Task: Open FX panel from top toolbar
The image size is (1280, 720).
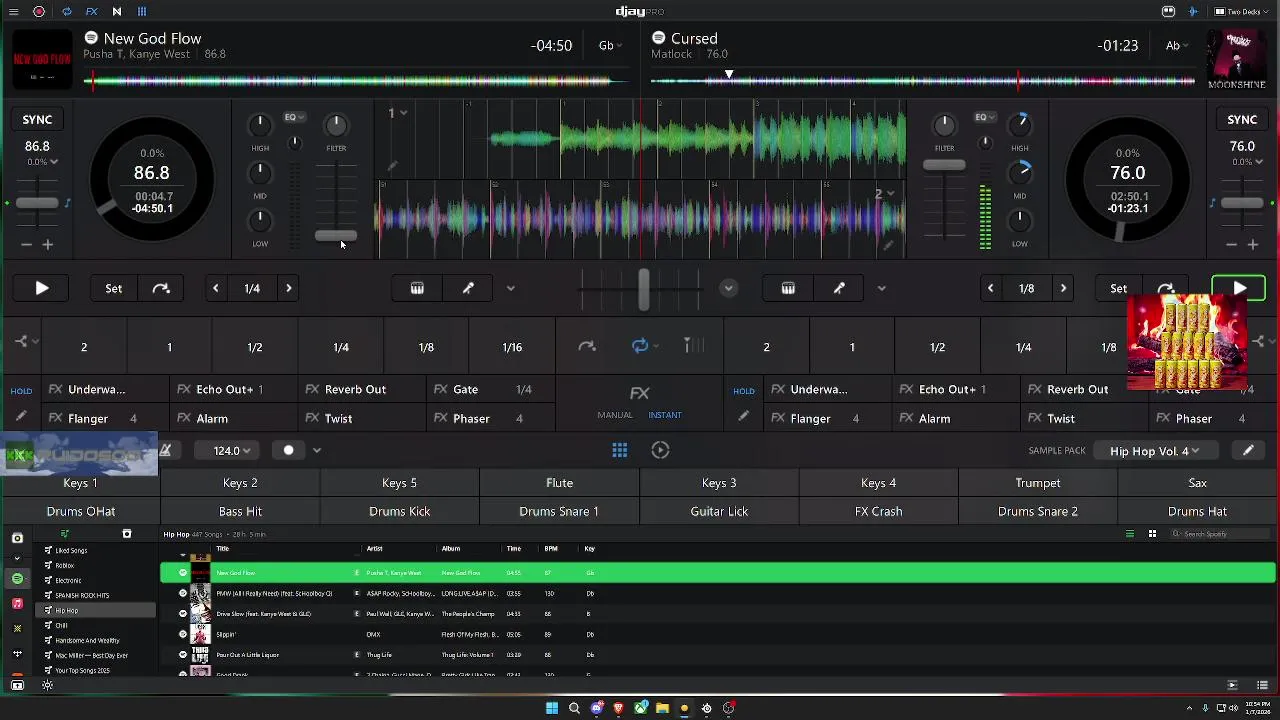Action: (x=91, y=12)
